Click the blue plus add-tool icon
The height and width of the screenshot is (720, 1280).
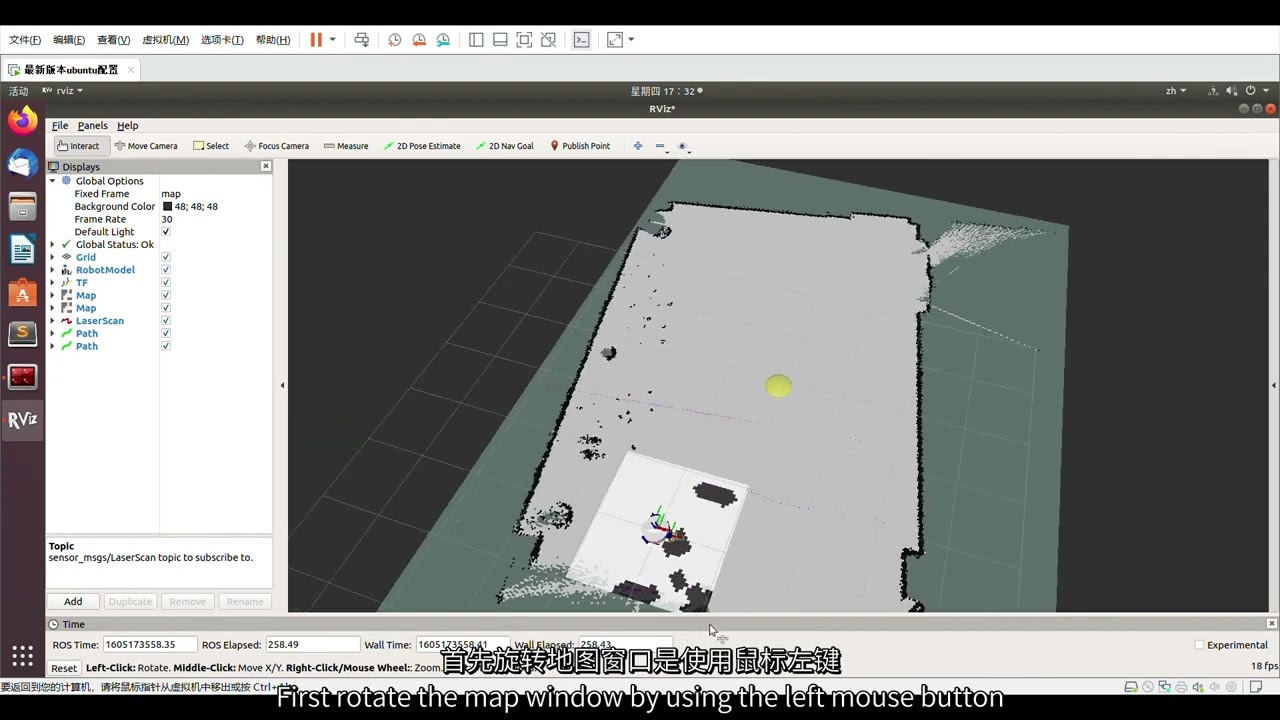[637, 146]
